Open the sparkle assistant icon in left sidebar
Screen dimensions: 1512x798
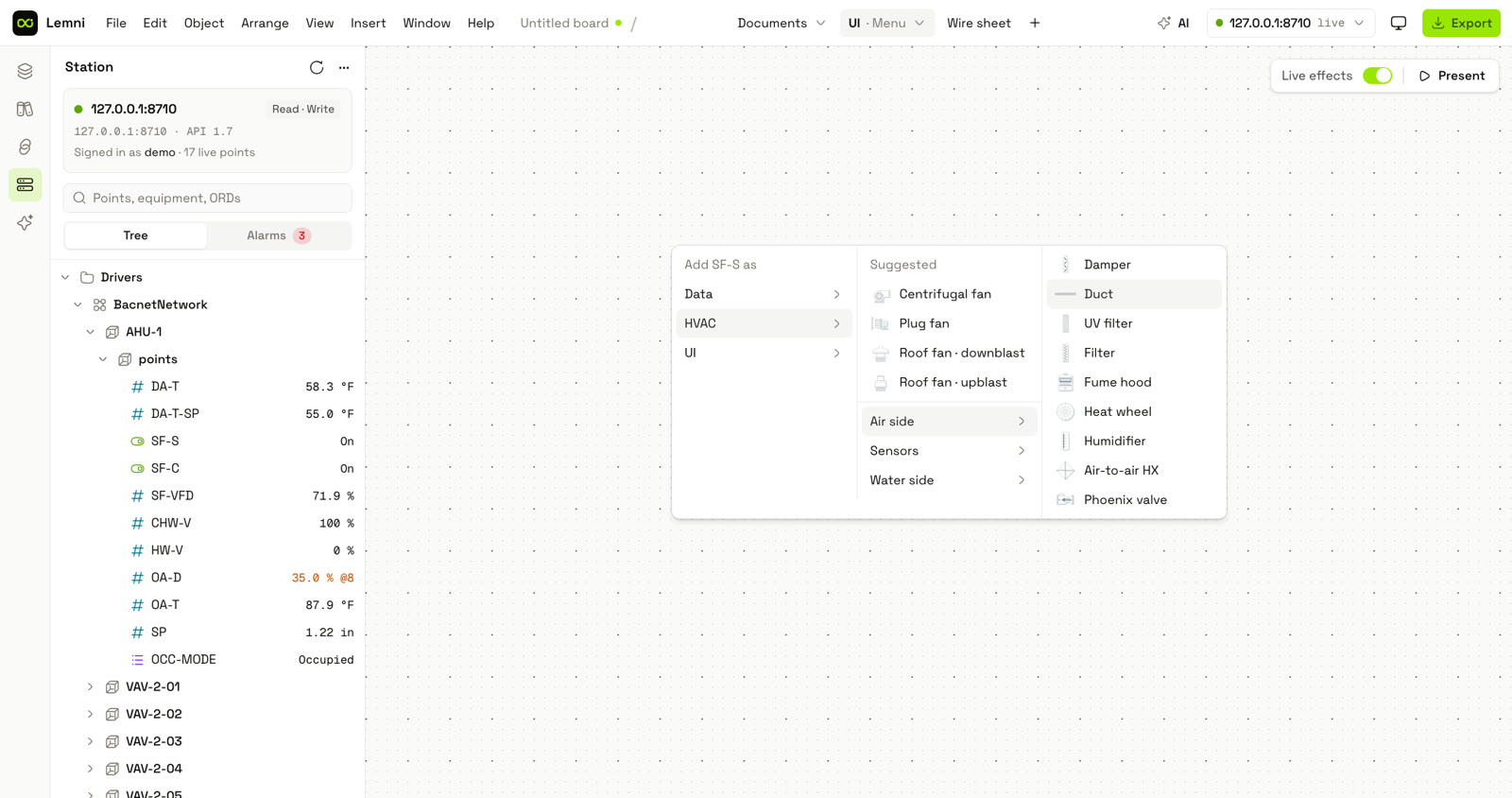(x=26, y=222)
